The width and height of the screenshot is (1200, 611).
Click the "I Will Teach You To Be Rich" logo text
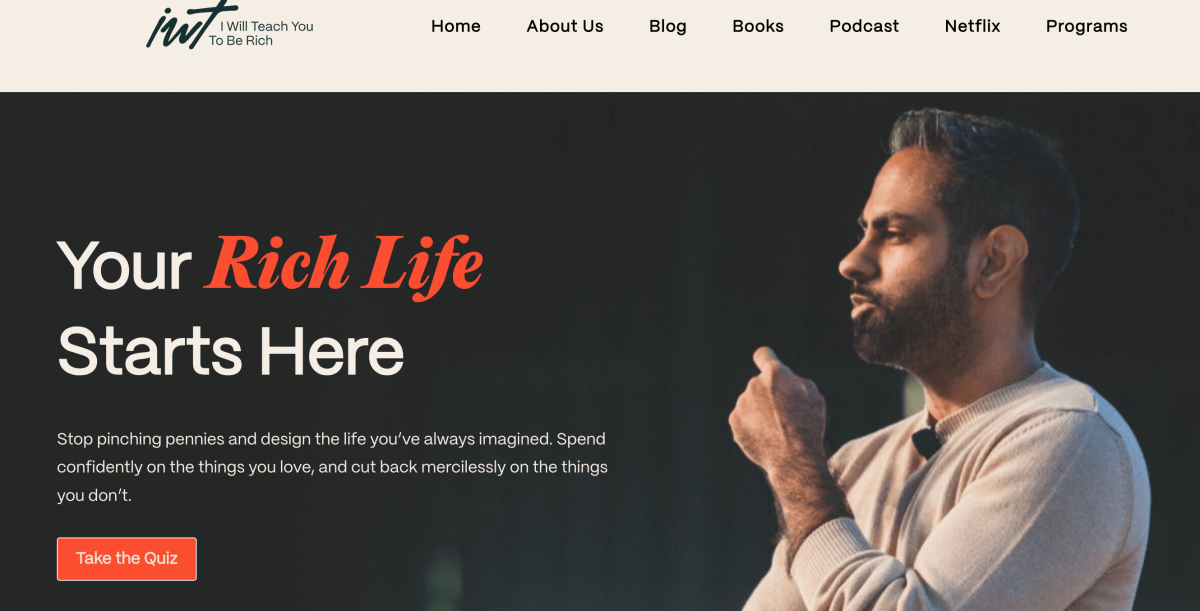(x=261, y=33)
